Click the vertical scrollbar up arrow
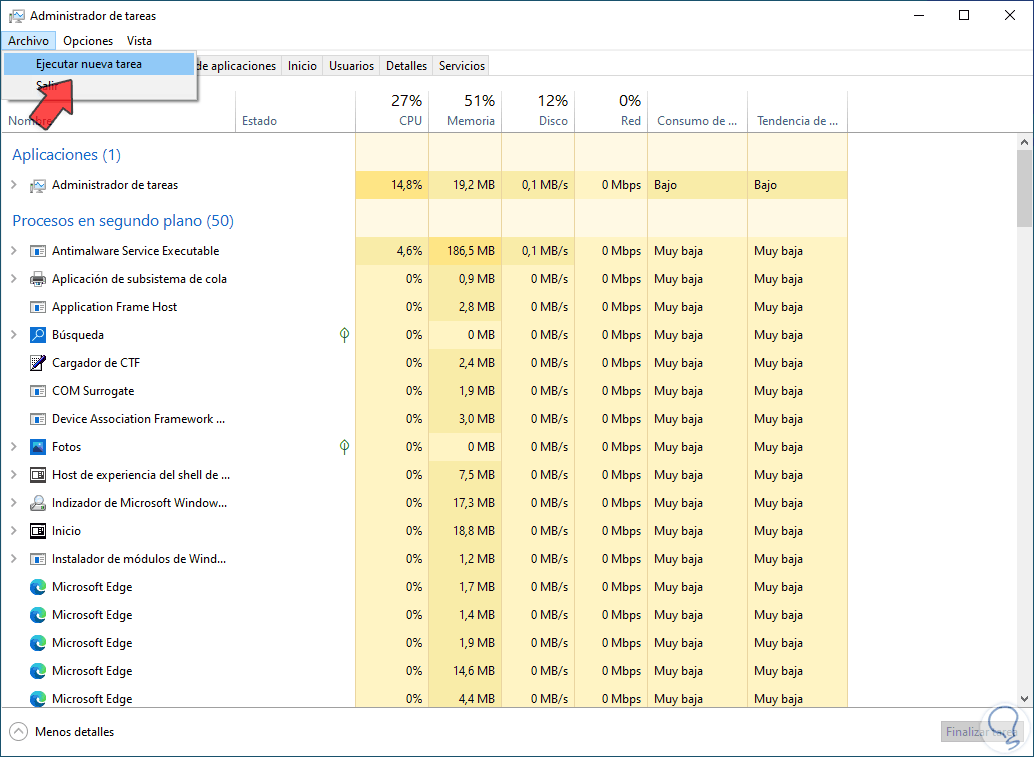The height and width of the screenshot is (757, 1034). [1024, 142]
